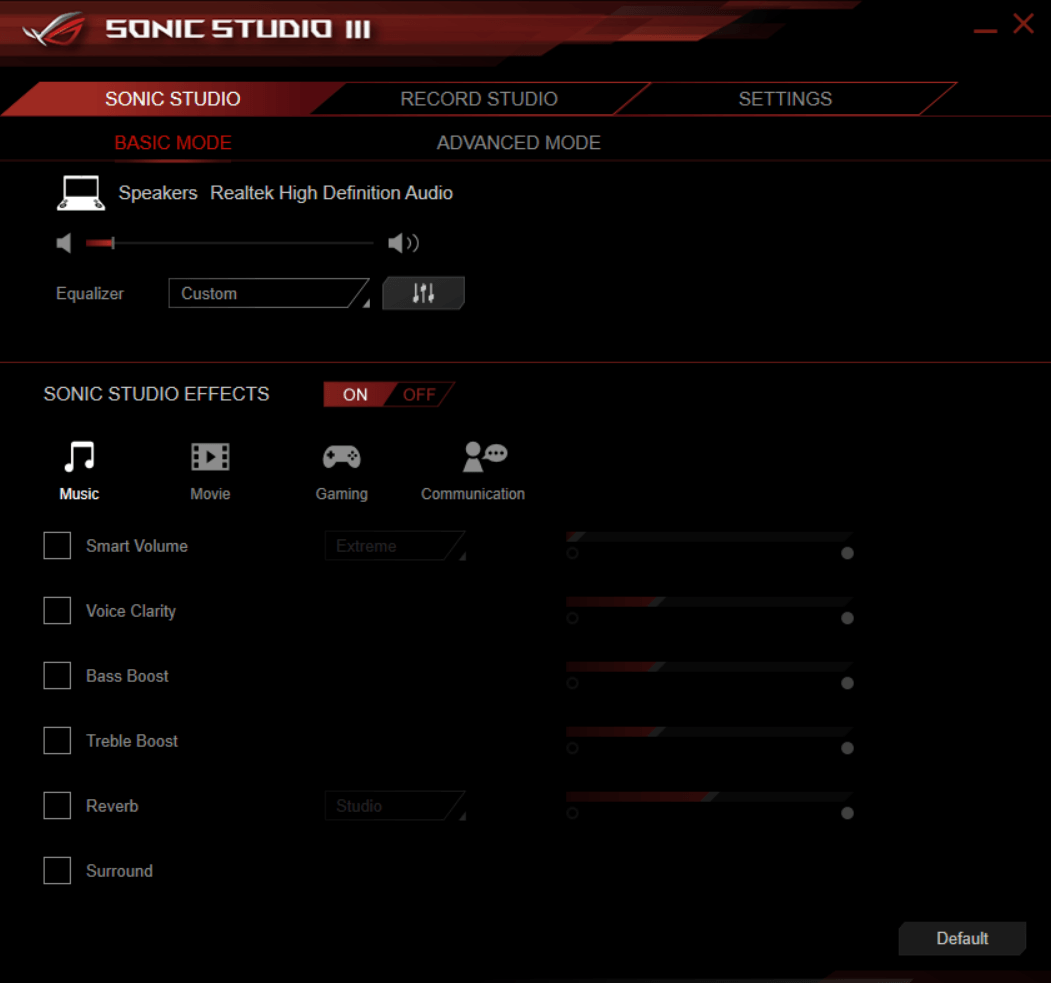This screenshot has height=983, width=1051.
Task: Open the equalizer sliders settings icon
Action: 423,293
